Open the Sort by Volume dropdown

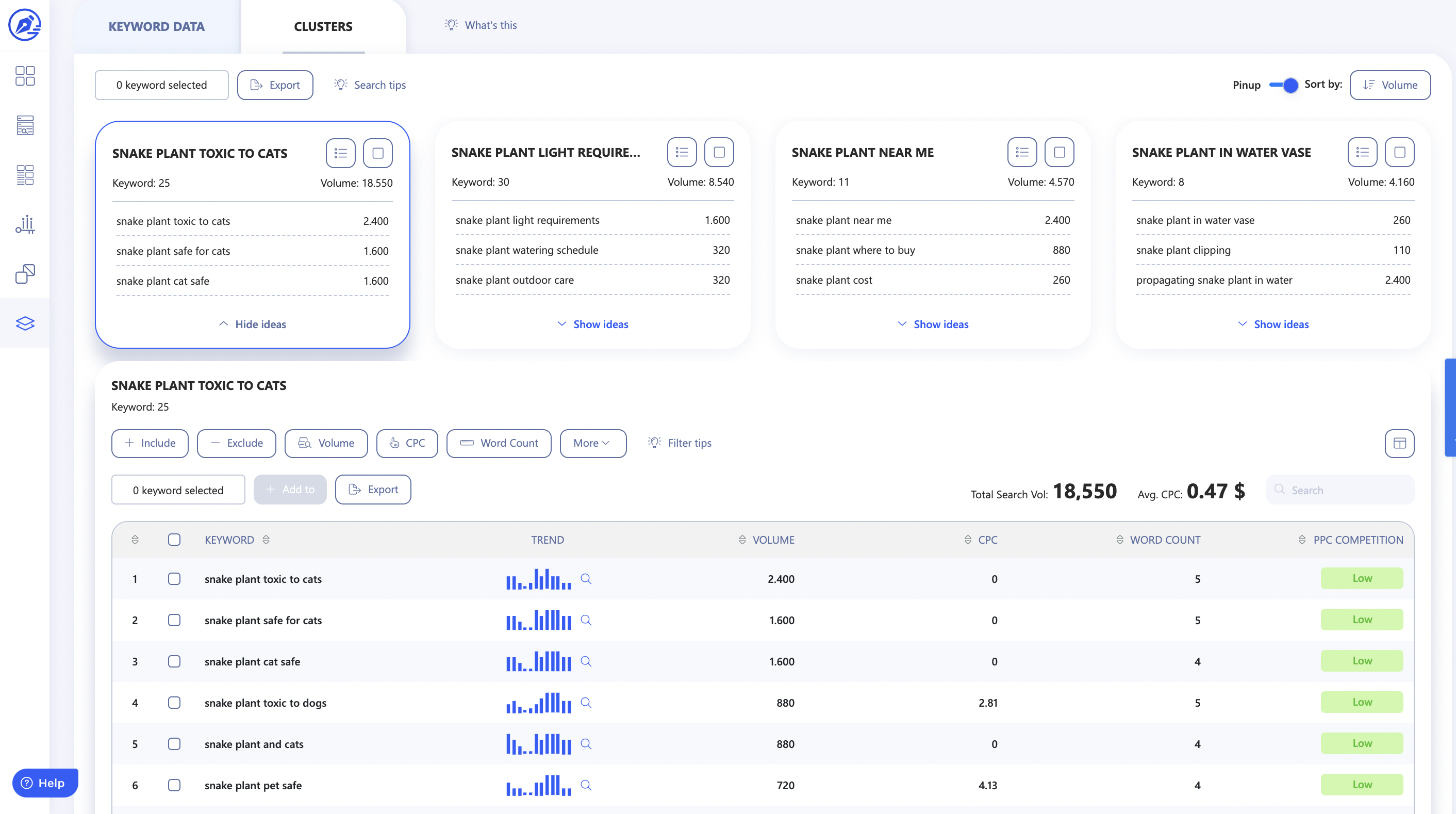1389,85
